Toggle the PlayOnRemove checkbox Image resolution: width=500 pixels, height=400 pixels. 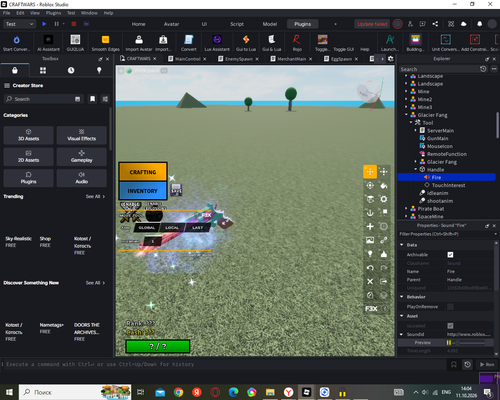tap(450, 306)
